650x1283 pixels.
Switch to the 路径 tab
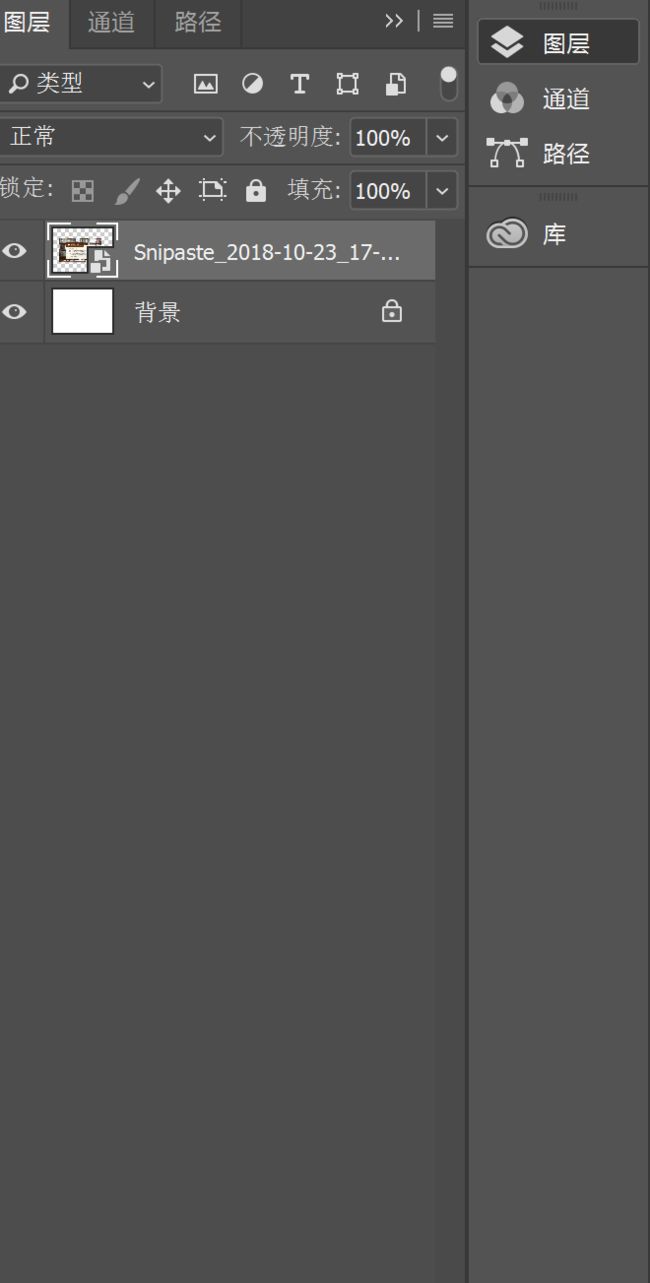point(198,22)
